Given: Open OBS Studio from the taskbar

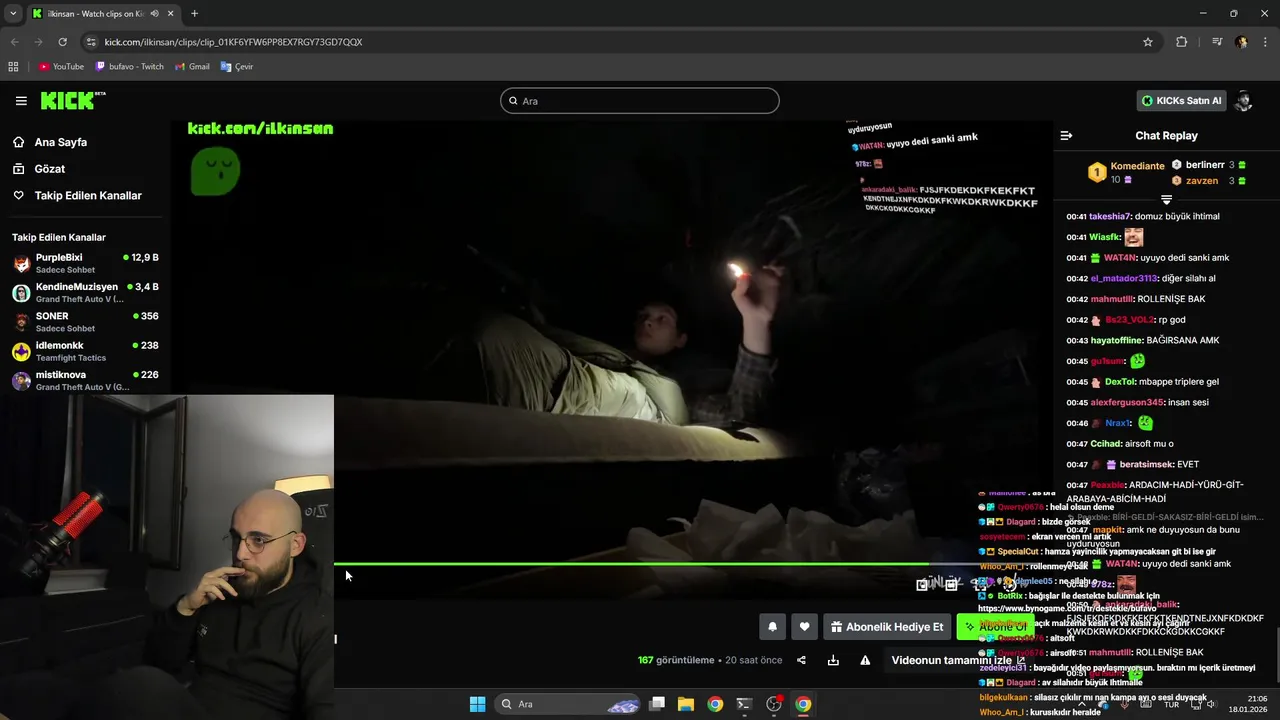Looking at the screenshot, I should [x=774, y=704].
